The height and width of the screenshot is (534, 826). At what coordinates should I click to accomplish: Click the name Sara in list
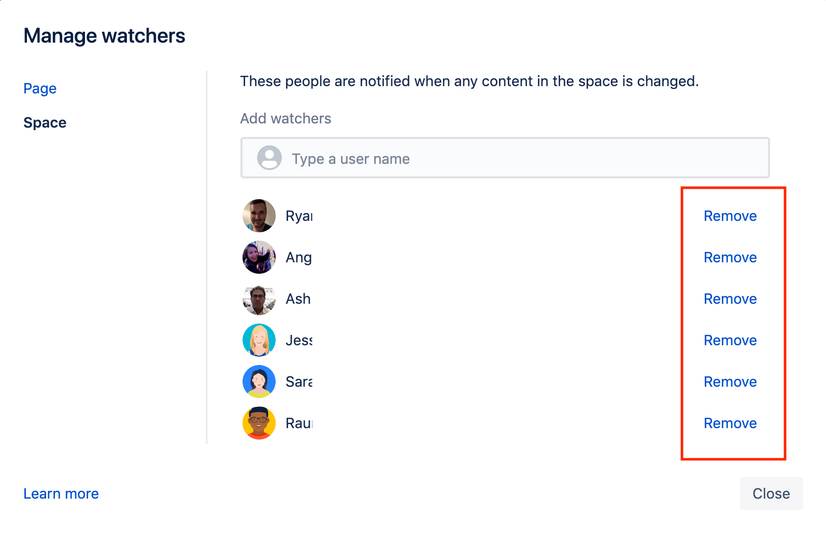(299, 382)
